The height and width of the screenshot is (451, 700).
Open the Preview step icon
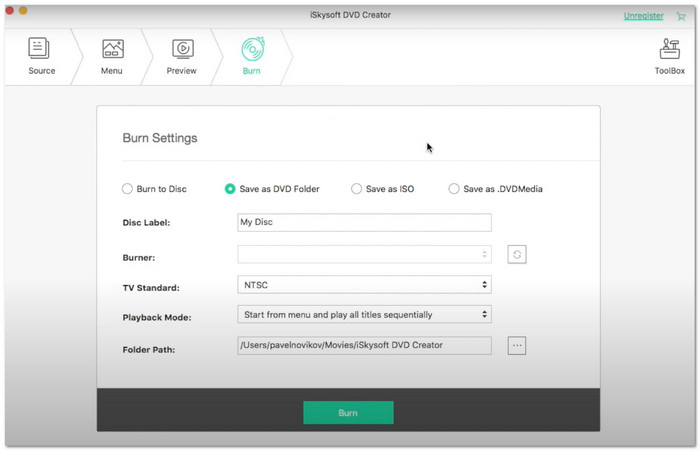(x=183, y=49)
